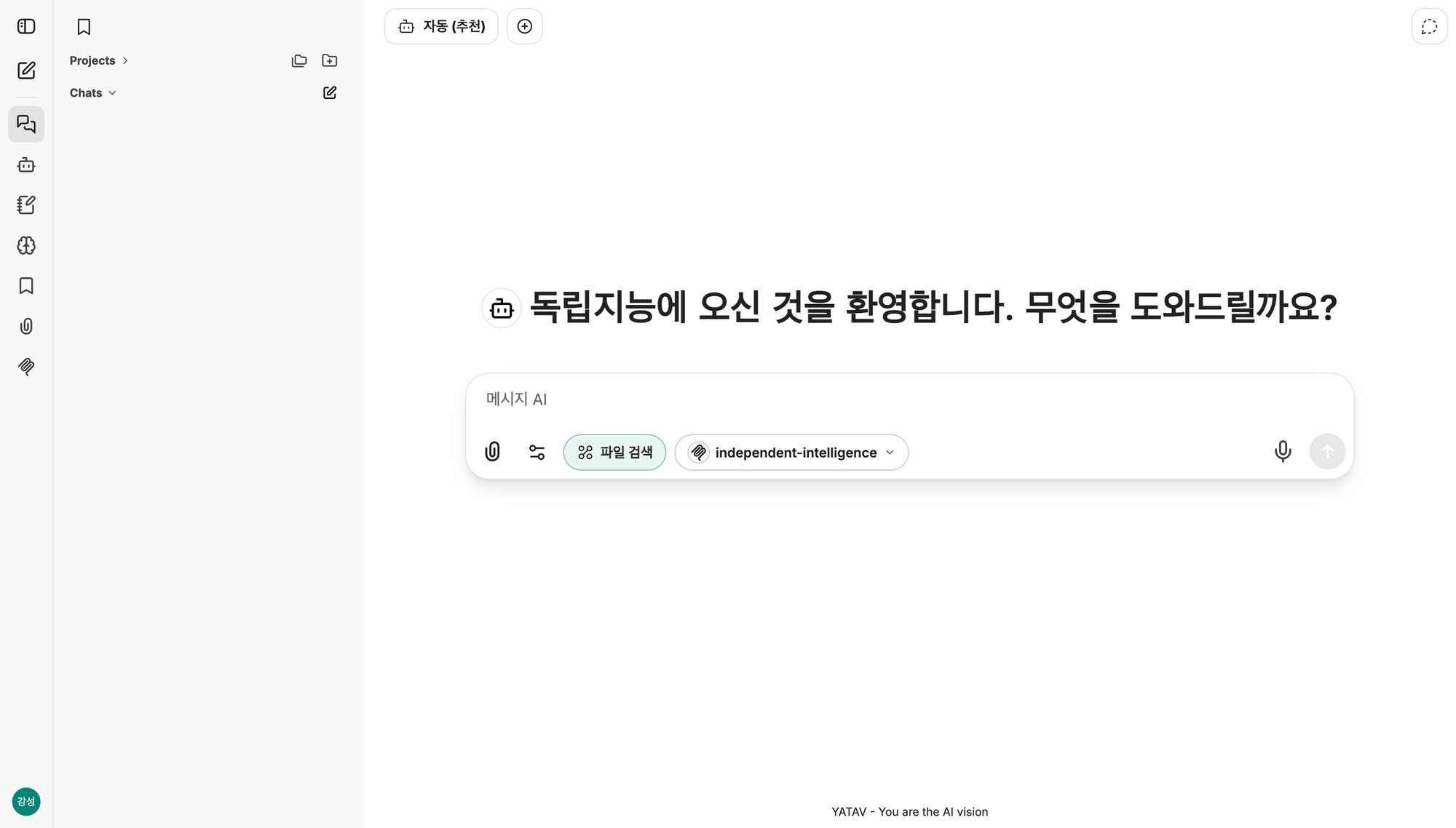Open chat settings sliders icon
Screen dimensions: 1456x828
tap(537, 453)
